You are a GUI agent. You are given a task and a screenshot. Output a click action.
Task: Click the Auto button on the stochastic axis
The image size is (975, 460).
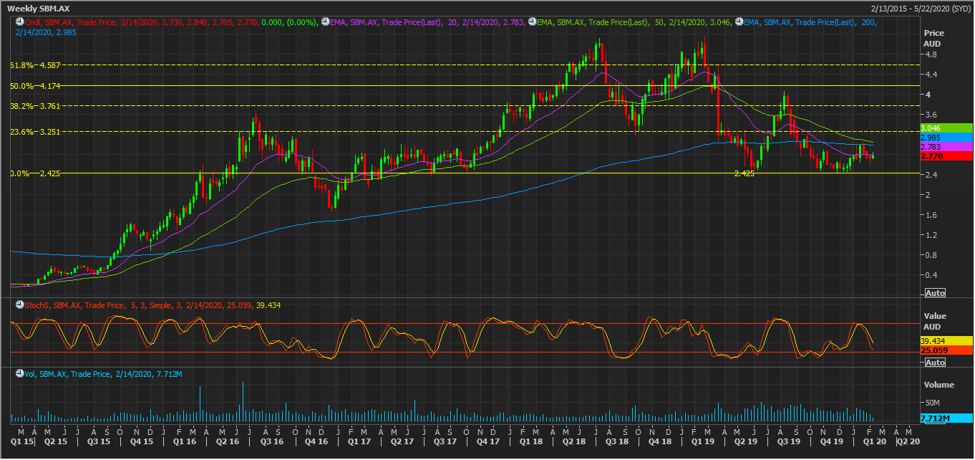[935, 362]
